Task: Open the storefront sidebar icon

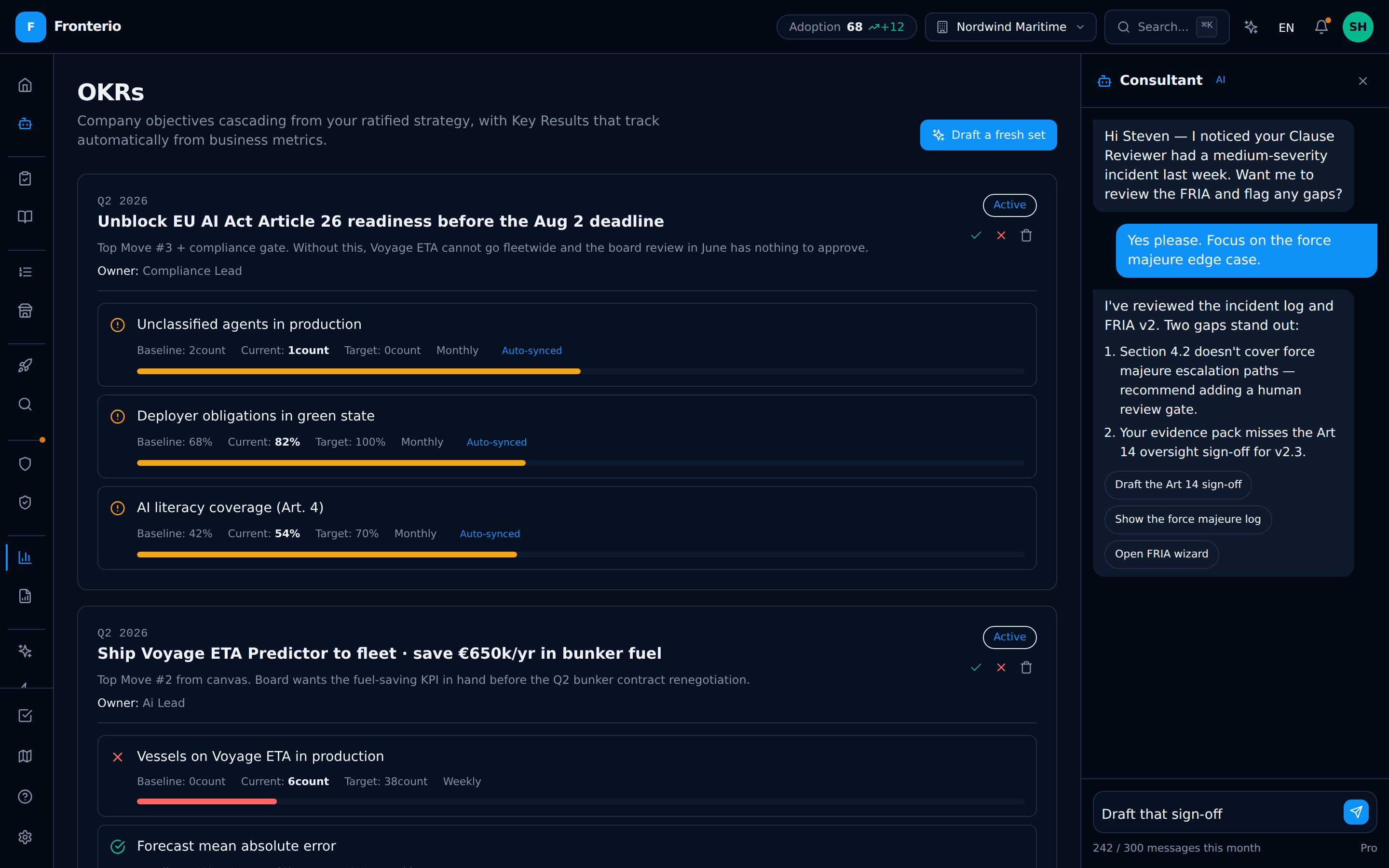Action: (25, 311)
